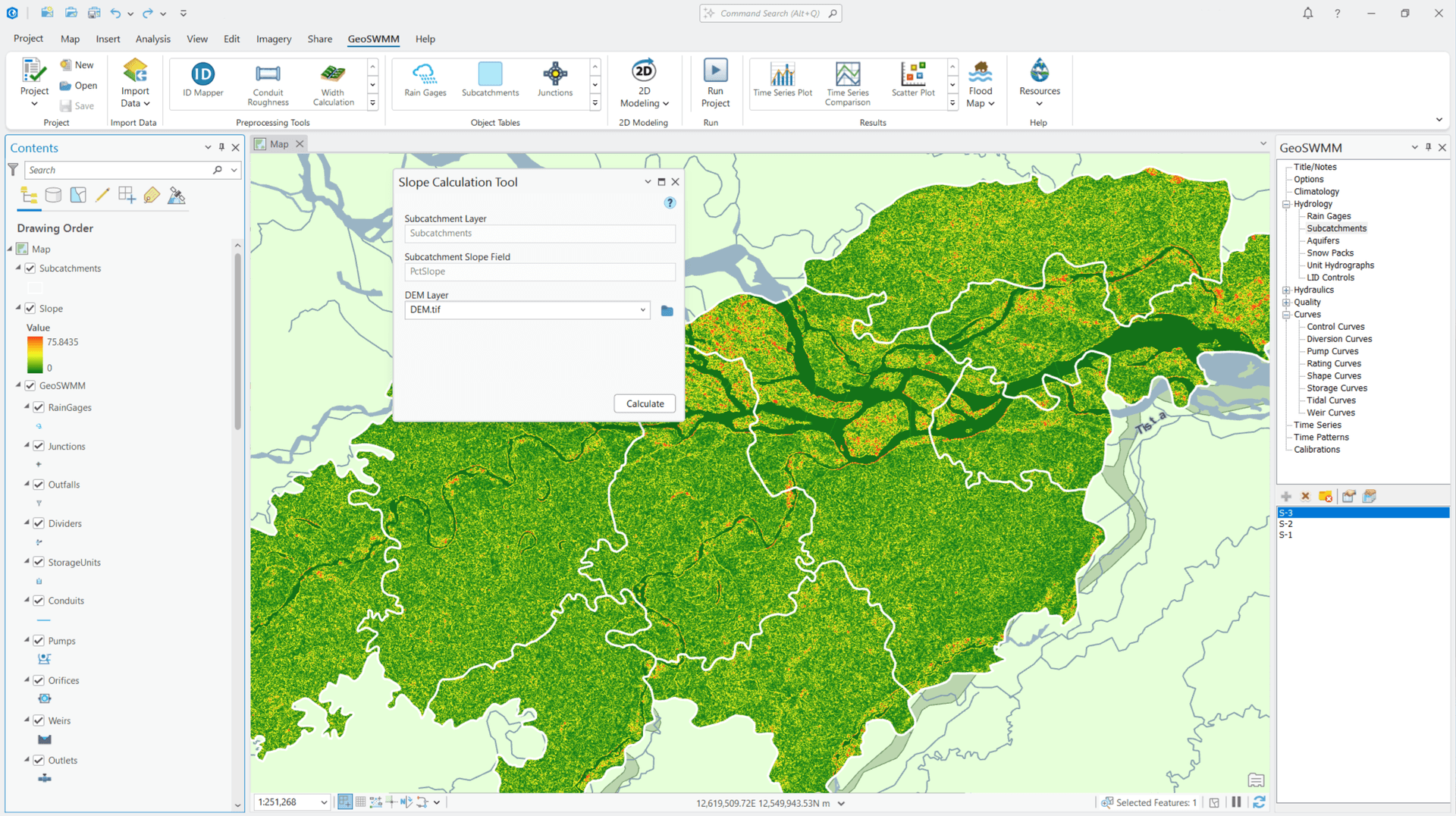The height and width of the screenshot is (816, 1456).
Task: Open the DEM Layer dropdown
Action: 642,310
